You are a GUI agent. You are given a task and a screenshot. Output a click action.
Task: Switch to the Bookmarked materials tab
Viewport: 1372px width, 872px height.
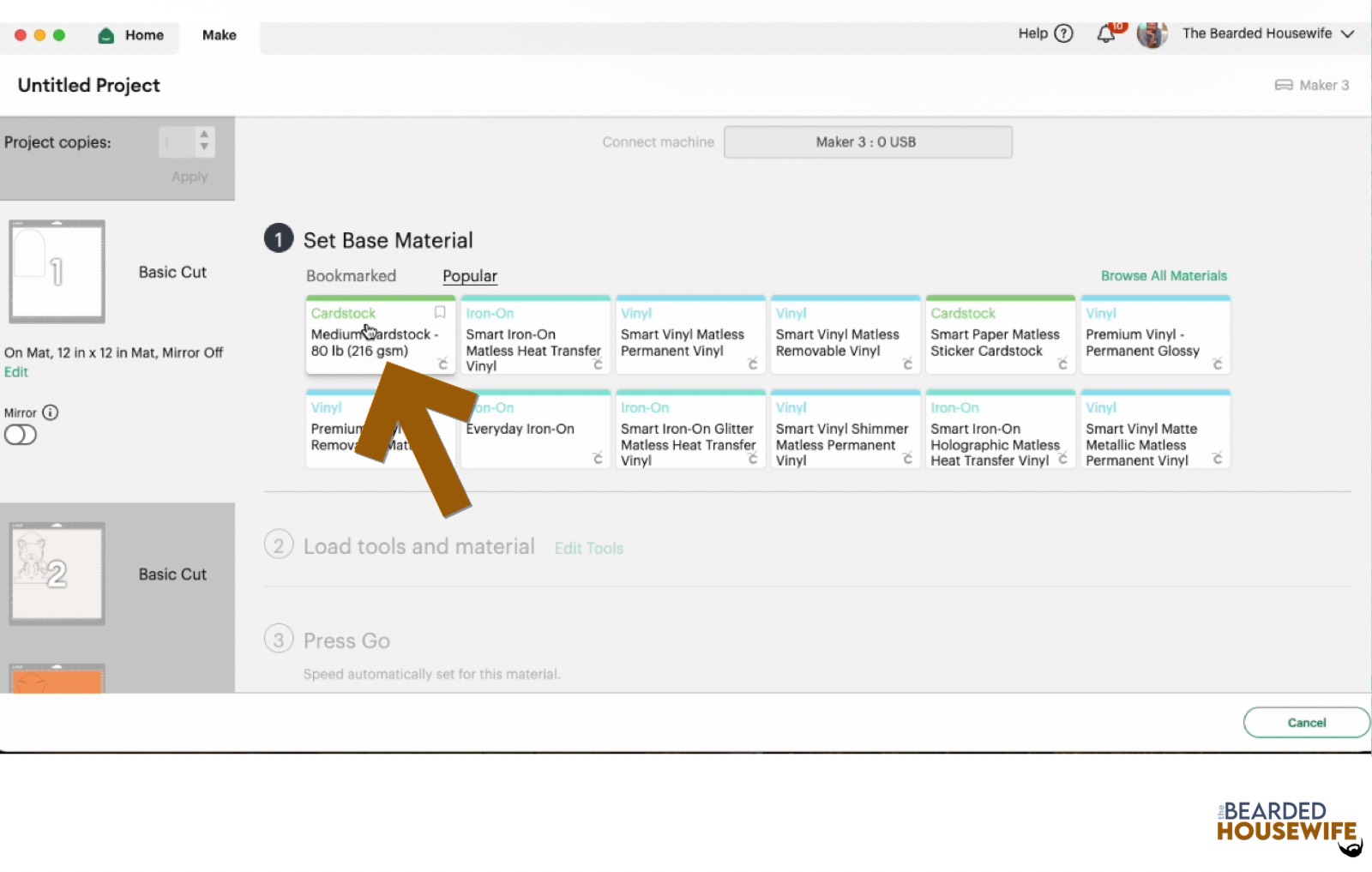(x=351, y=275)
